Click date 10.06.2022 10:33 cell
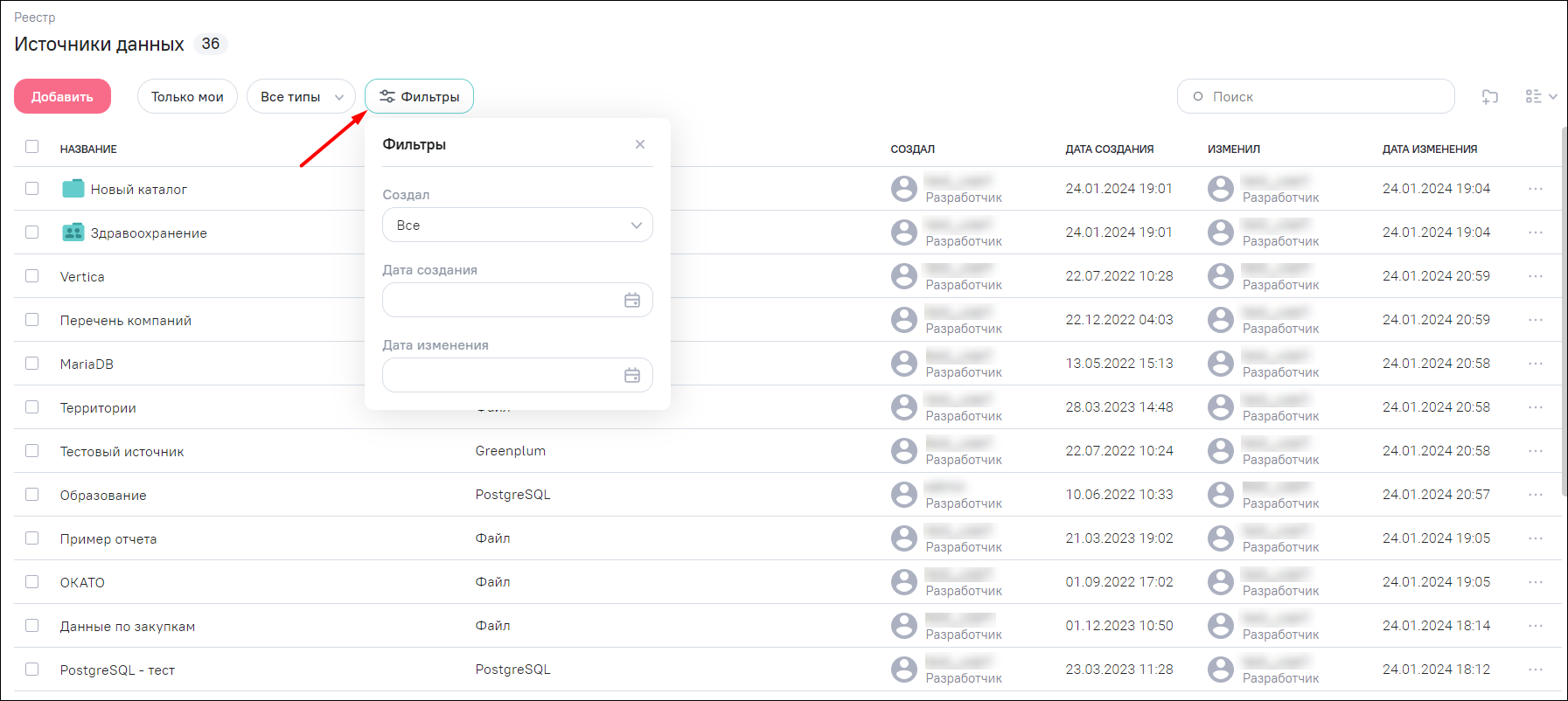Screen dimensions: 1568x701 coord(1119,495)
